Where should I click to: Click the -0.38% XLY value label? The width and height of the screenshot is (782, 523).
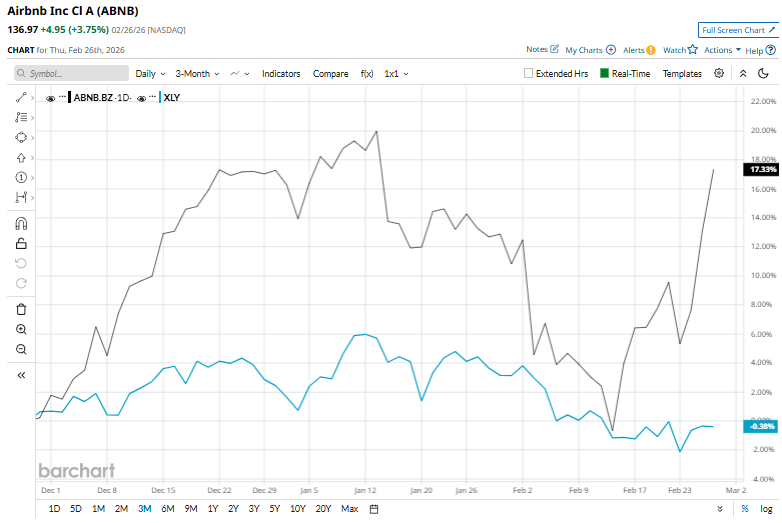pos(761,426)
